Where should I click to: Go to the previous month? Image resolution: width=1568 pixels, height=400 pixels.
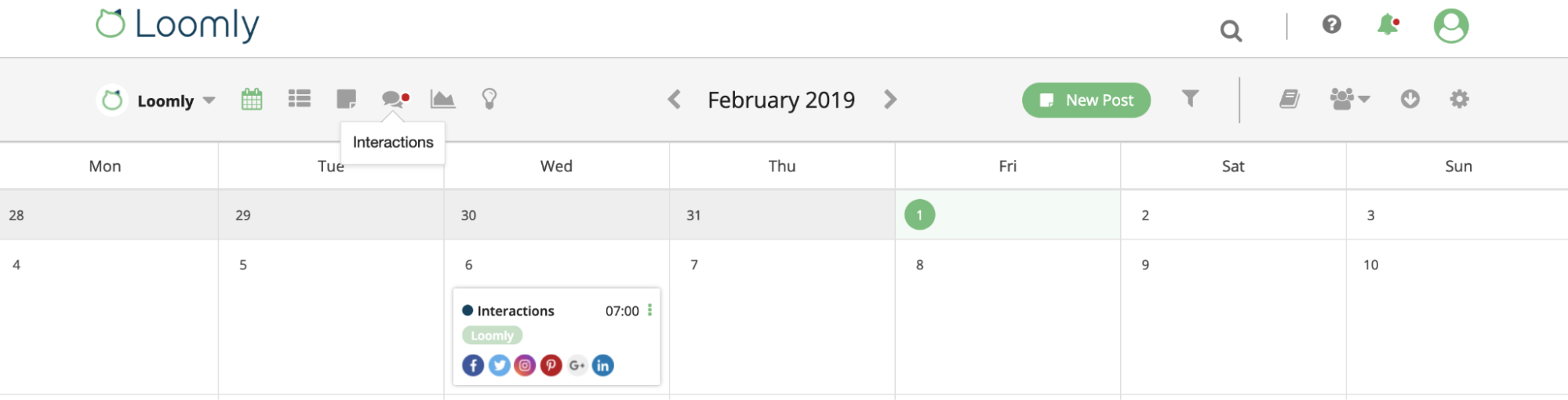pyautogui.click(x=674, y=100)
